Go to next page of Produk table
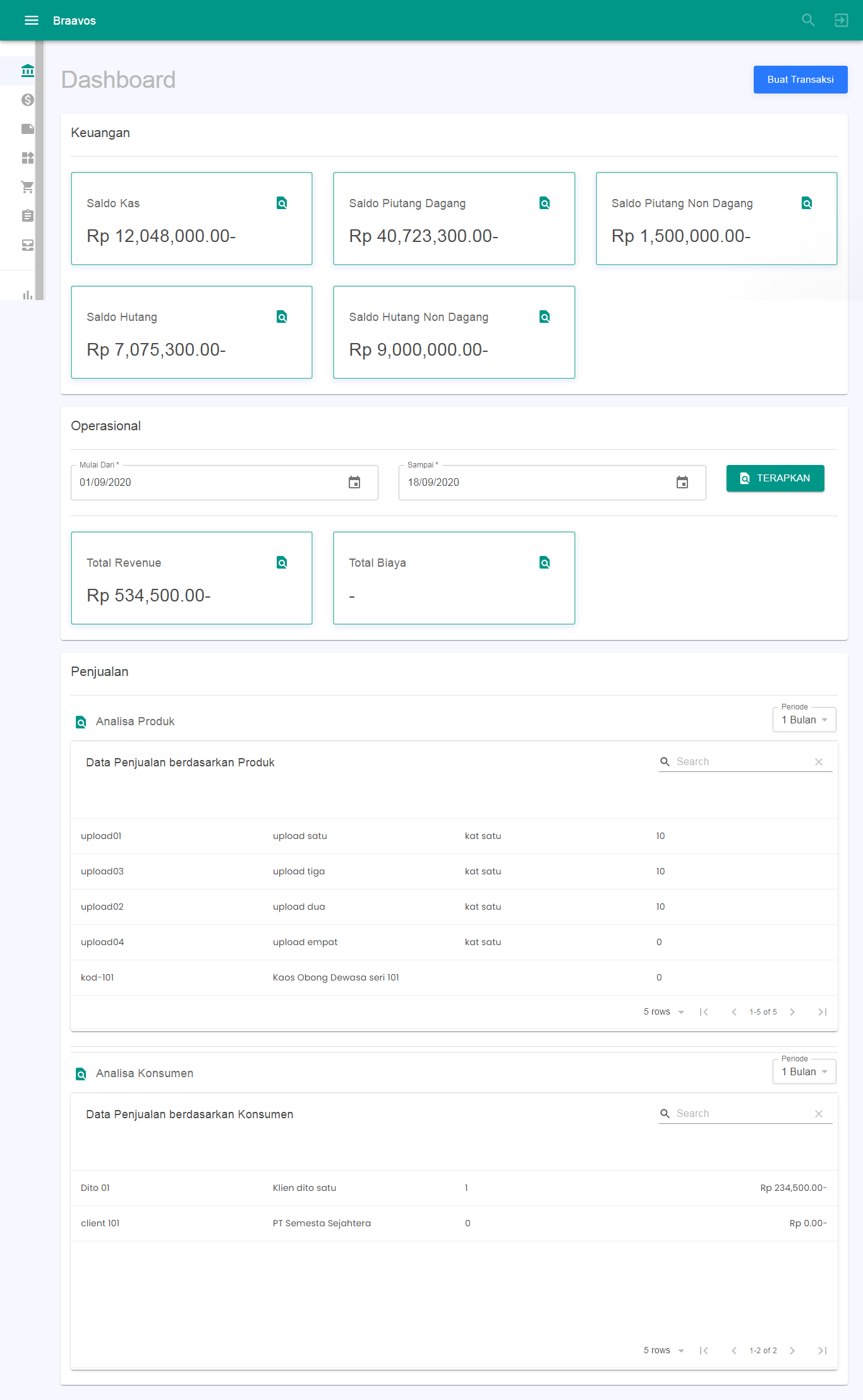Viewport: 863px width, 1400px height. point(792,1012)
